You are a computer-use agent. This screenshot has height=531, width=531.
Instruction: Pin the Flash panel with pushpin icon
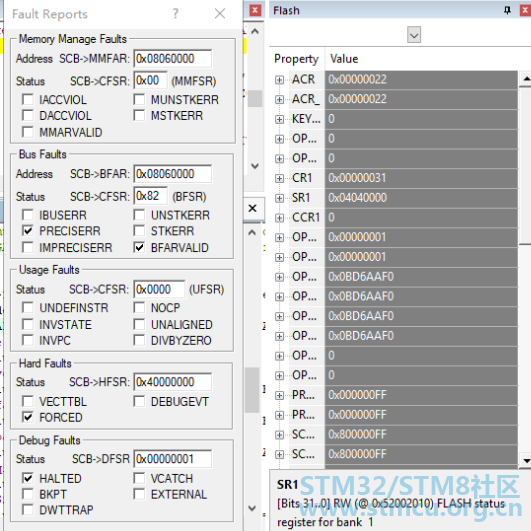tap(507, 10)
